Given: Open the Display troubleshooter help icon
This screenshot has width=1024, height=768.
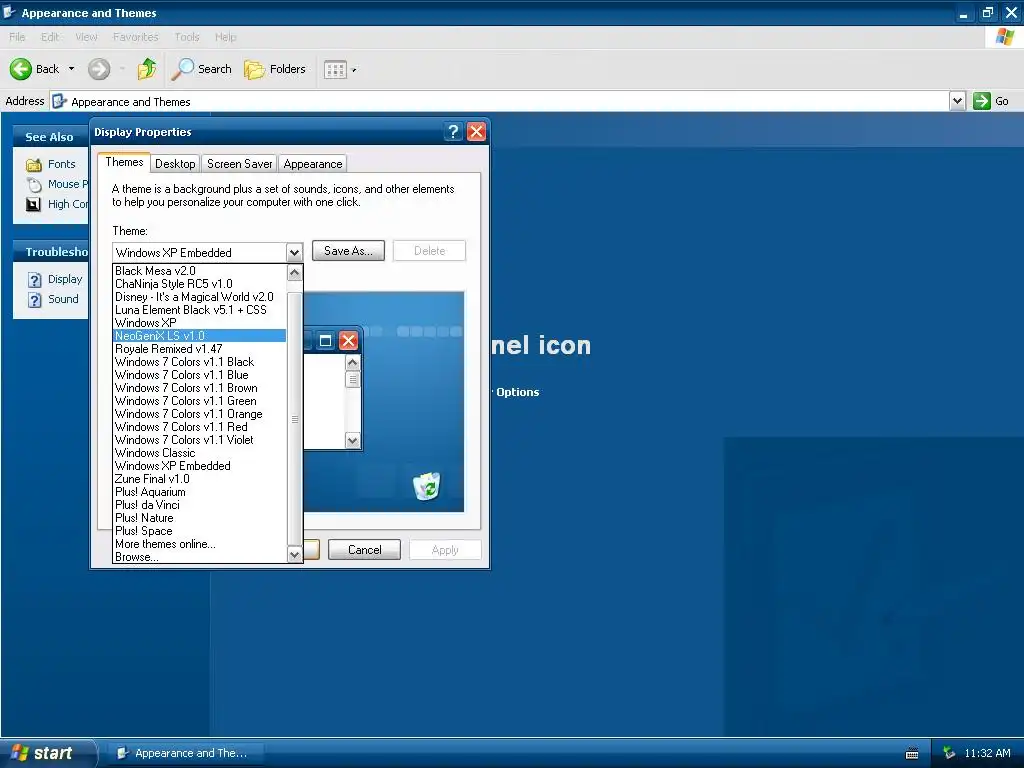Looking at the screenshot, I should (35, 280).
